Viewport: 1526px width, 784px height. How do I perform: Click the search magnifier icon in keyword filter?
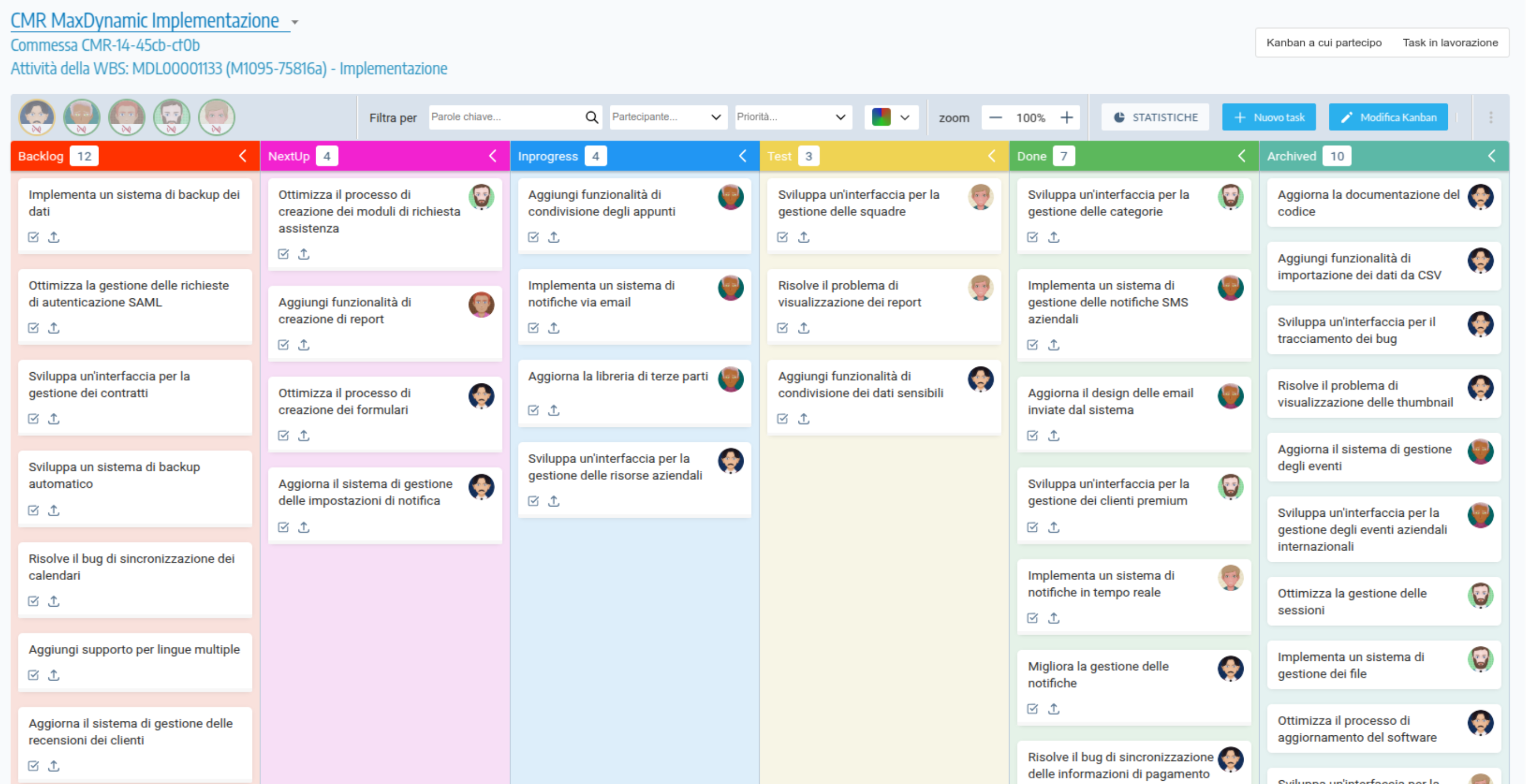tap(591, 117)
